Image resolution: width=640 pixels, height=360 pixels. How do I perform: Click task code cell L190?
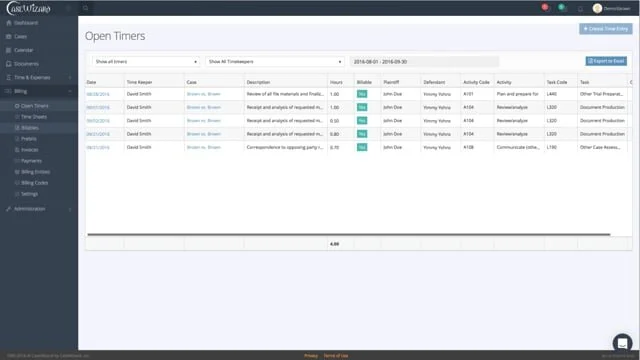[x=551, y=147]
